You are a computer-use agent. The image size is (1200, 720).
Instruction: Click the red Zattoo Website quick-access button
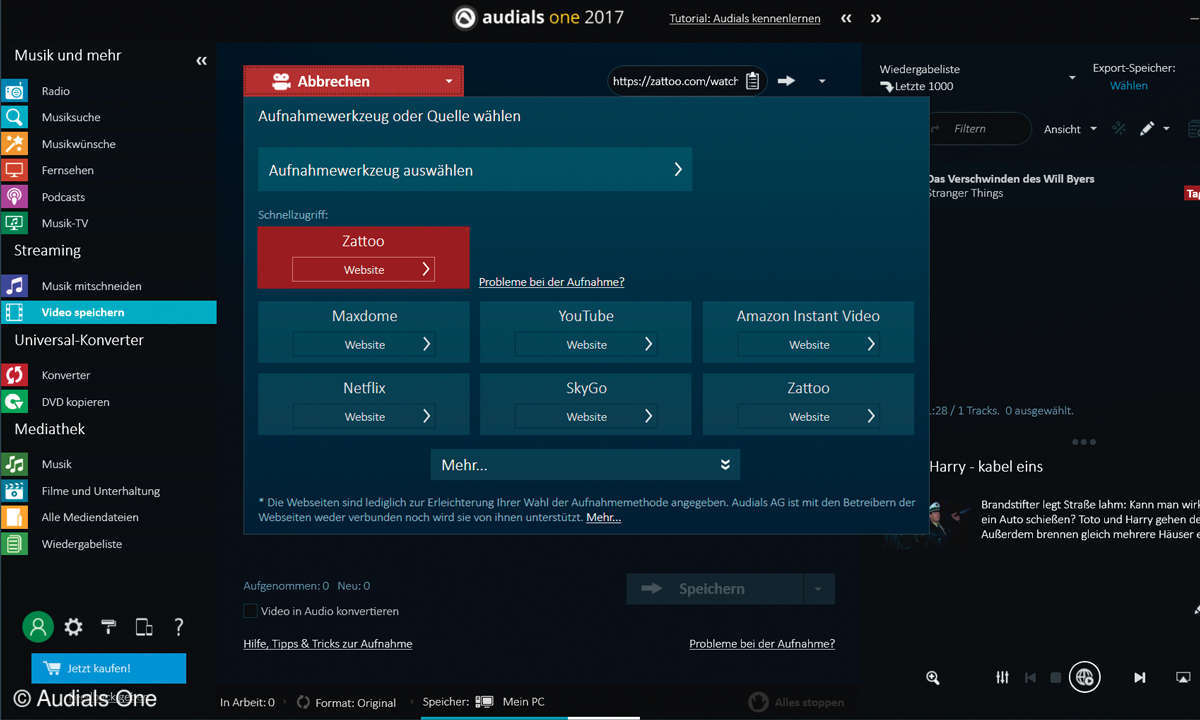(x=363, y=270)
